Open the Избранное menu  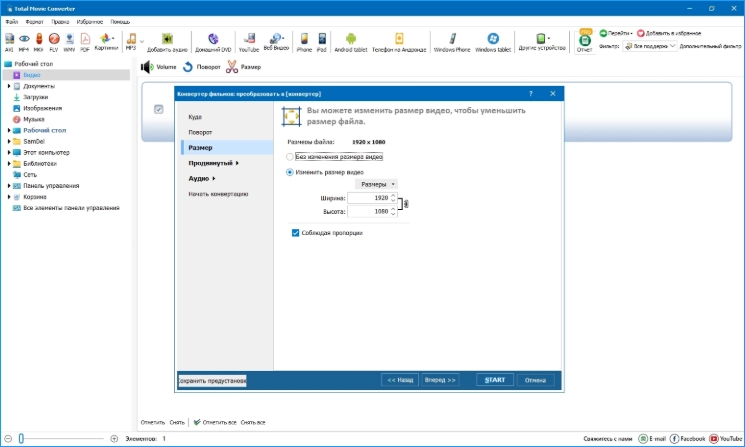pyautogui.click(x=90, y=22)
